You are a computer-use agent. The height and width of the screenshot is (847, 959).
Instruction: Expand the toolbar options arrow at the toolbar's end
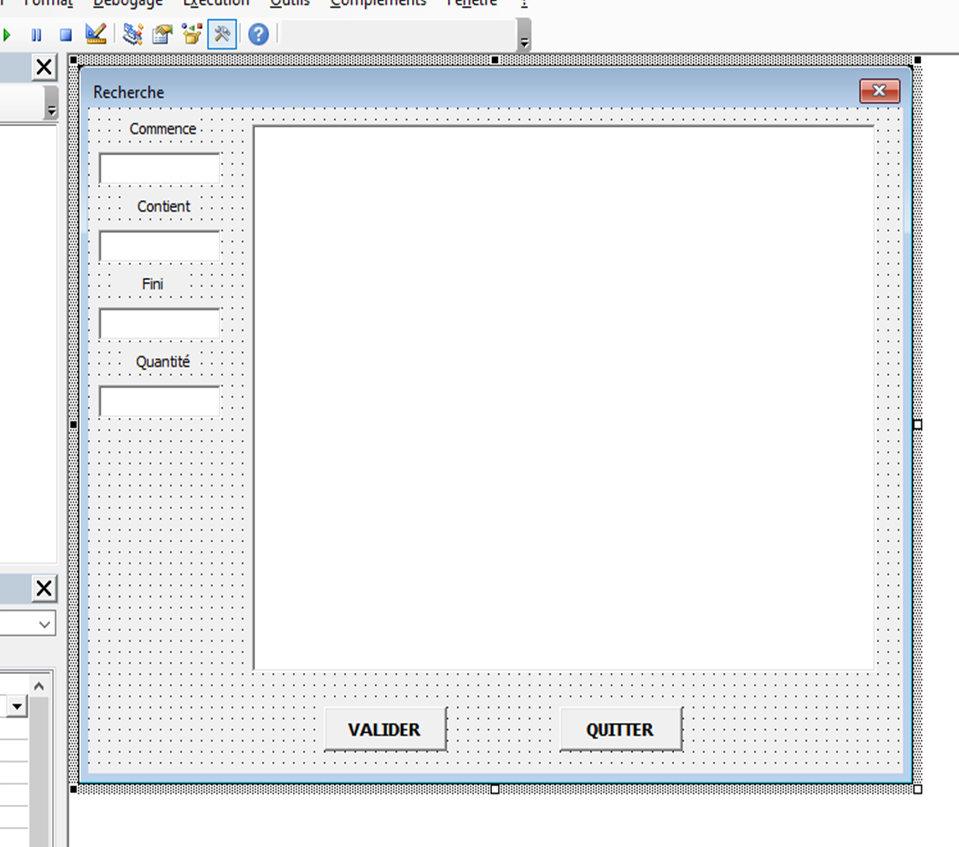click(524, 40)
